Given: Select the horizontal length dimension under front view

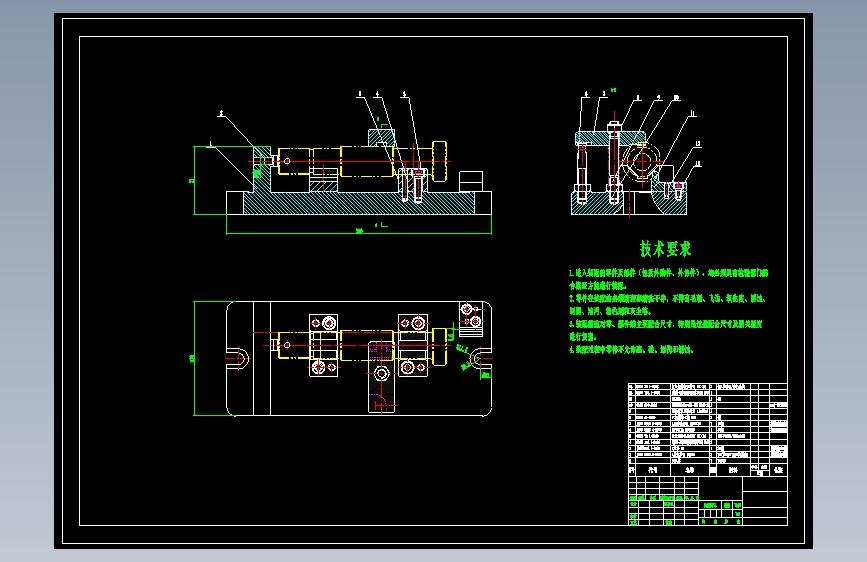Looking at the screenshot, I should pyautogui.click(x=359, y=232).
